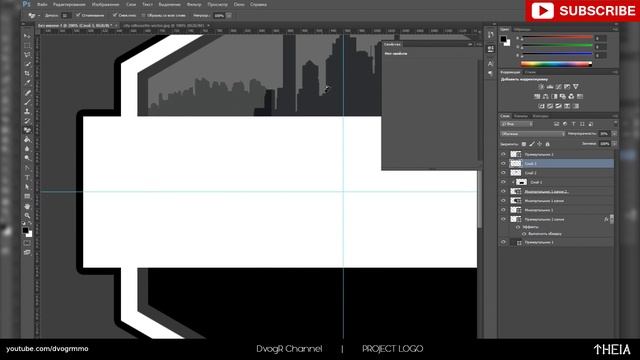
Task: Open the layer fill (Заливка) dropdown arrow
Action: tap(614, 144)
